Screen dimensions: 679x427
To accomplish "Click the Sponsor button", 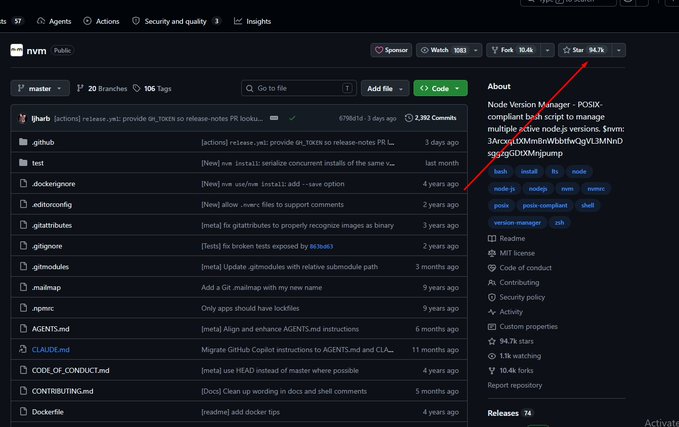I will pos(391,50).
